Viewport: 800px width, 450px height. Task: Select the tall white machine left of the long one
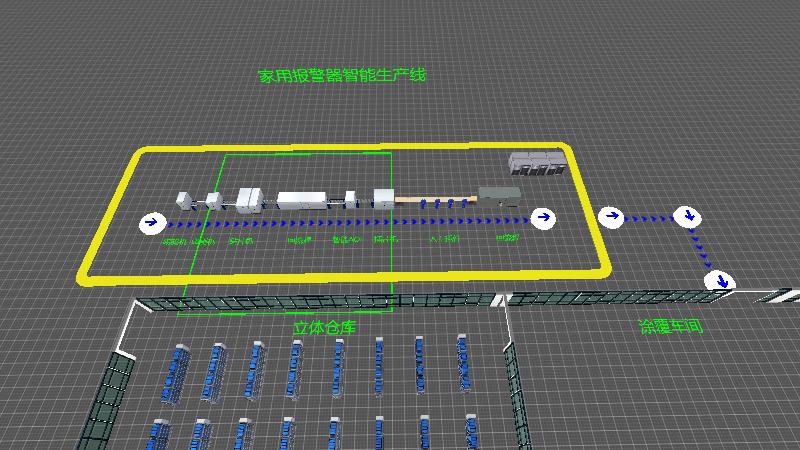pyautogui.click(x=249, y=198)
